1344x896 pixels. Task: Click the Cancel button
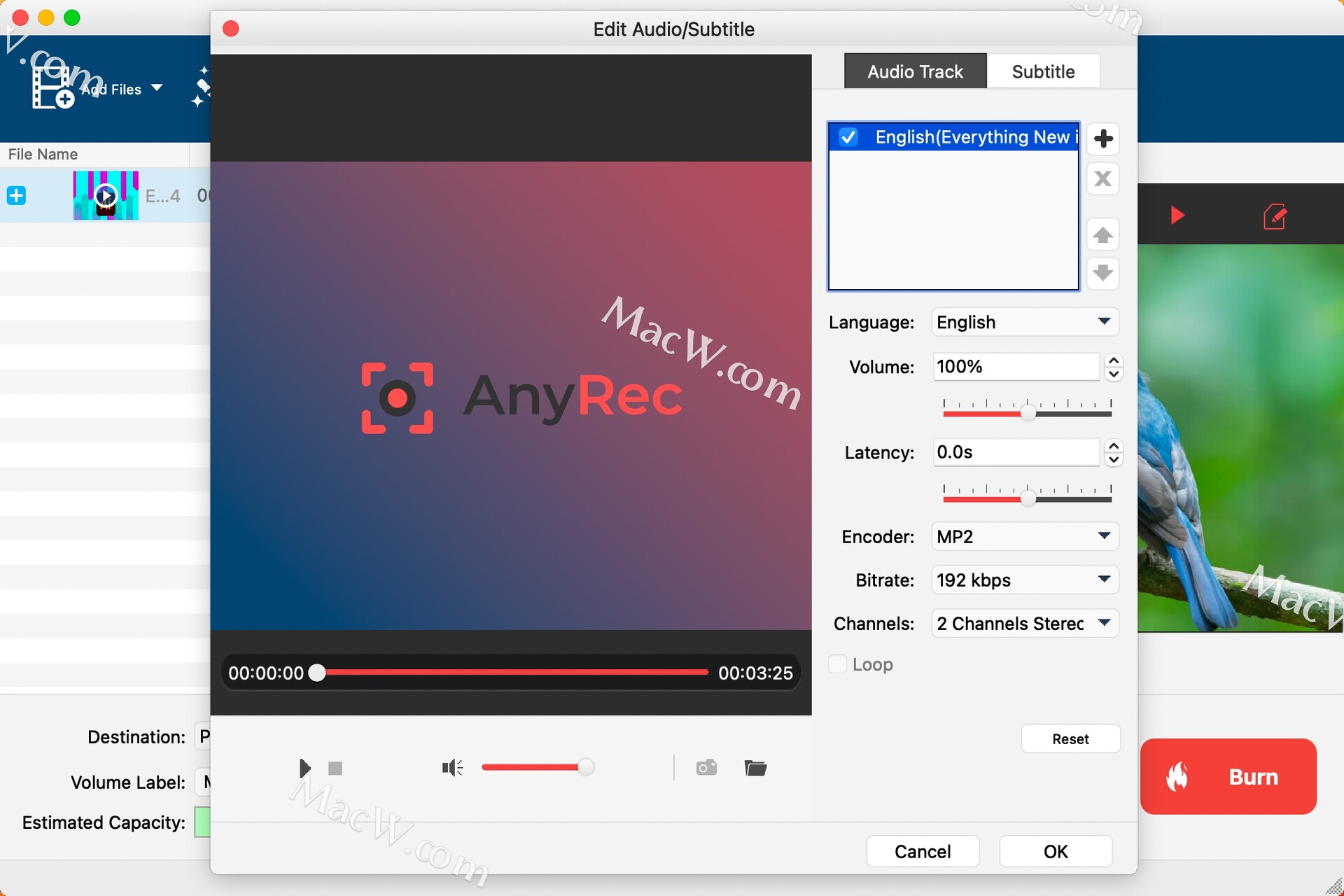coord(923,851)
